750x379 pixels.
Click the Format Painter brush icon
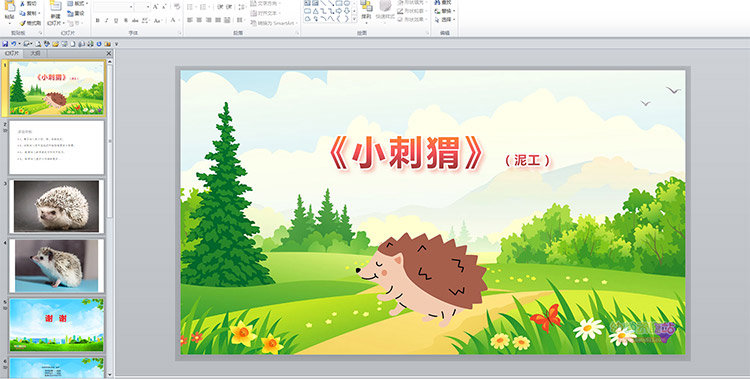(x=22, y=23)
